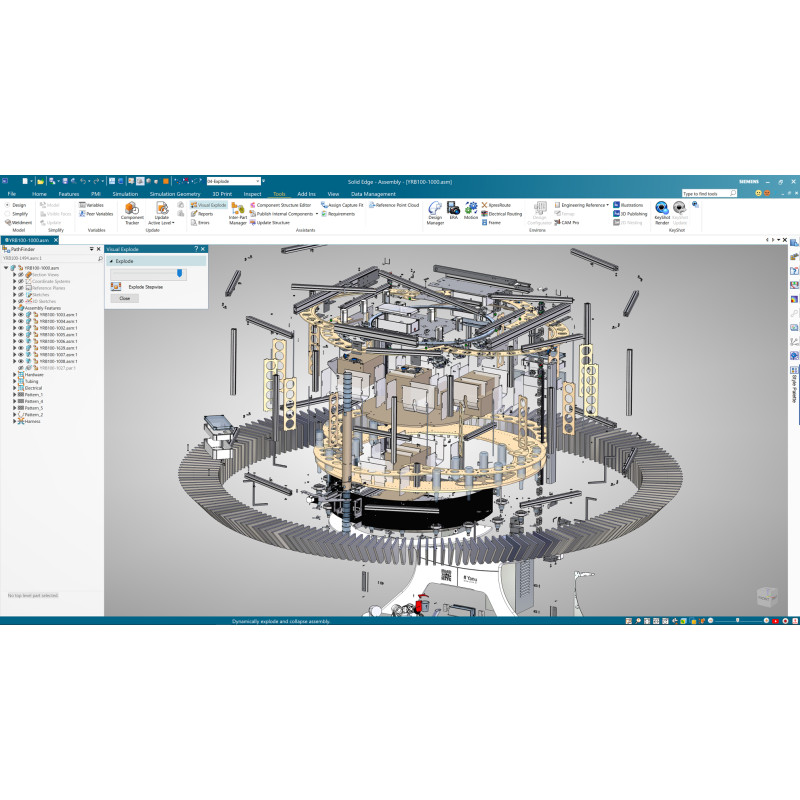
Task: Click the 'Type to find tools' search box
Action: click(x=715, y=193)
